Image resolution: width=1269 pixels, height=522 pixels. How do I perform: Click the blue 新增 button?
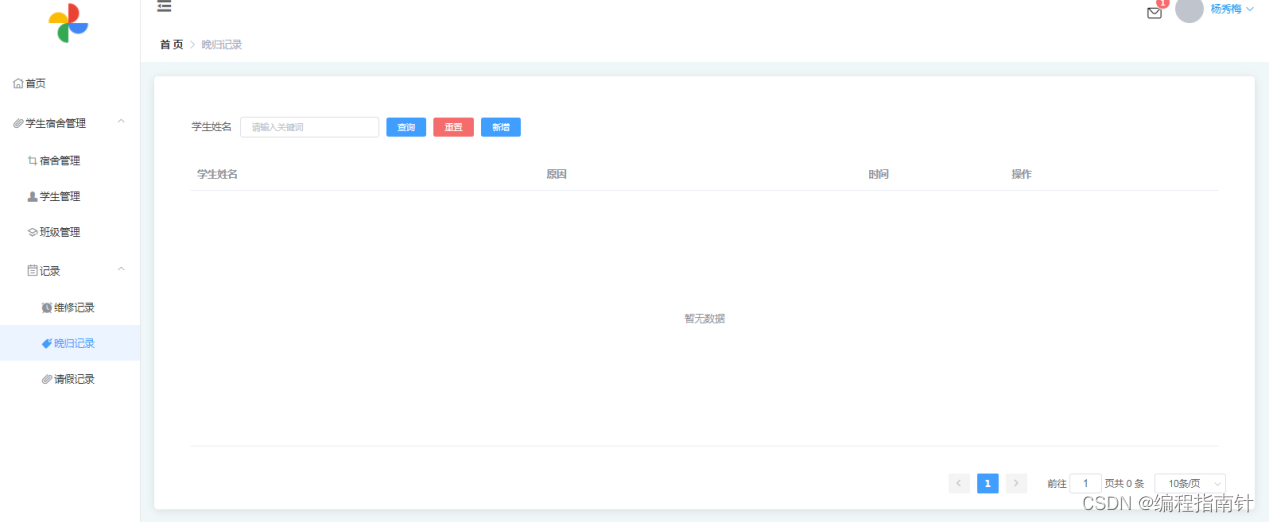(x=501, y=127)
